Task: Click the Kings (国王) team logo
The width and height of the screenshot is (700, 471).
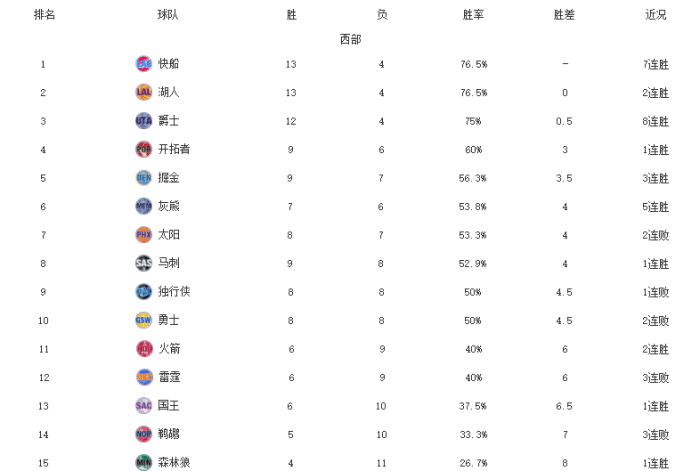Action: tap(144, 406)
